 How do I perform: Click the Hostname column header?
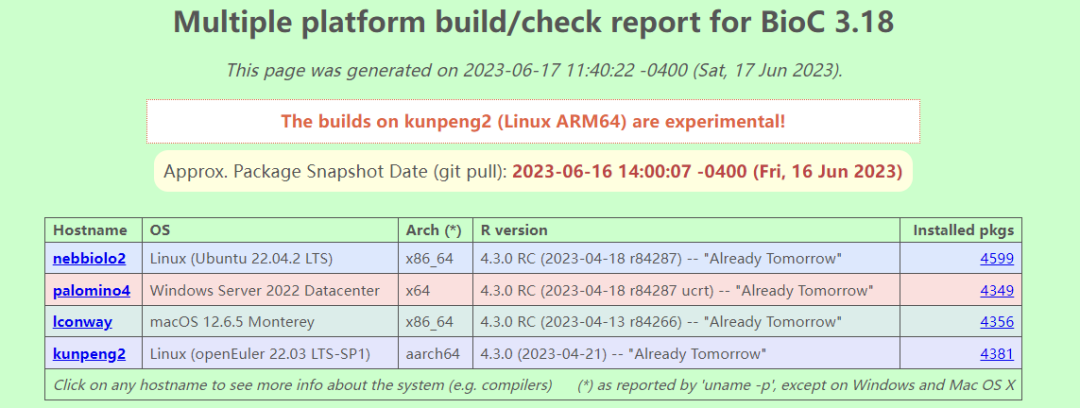click(90, 230)
